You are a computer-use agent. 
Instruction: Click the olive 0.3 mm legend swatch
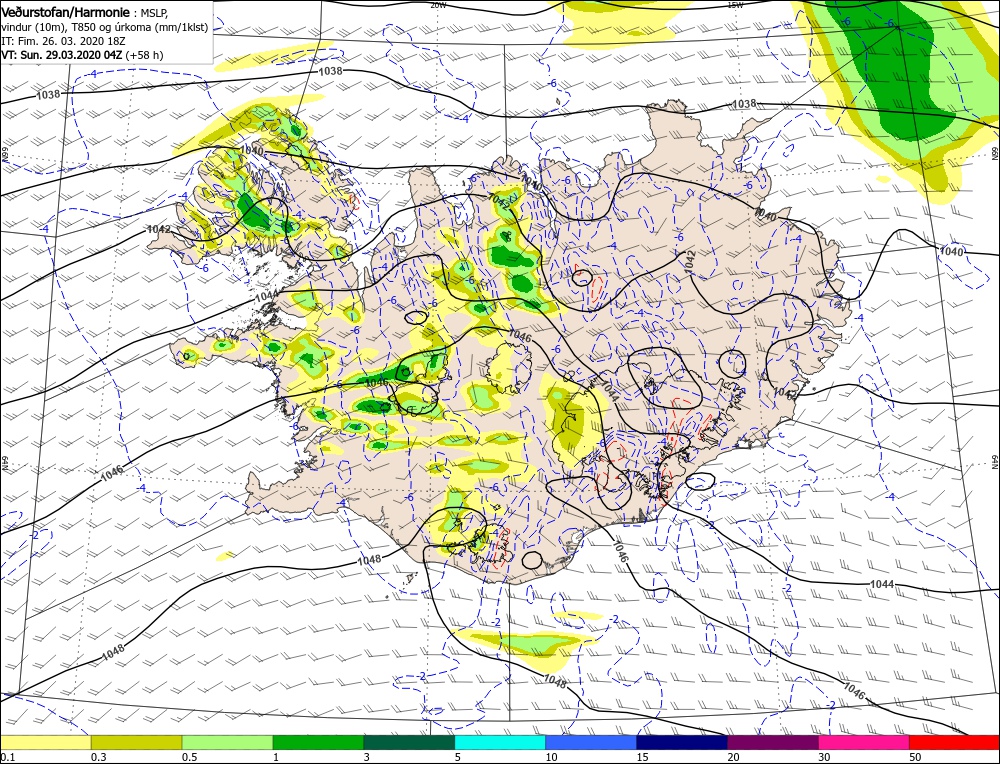click(136, 742)
